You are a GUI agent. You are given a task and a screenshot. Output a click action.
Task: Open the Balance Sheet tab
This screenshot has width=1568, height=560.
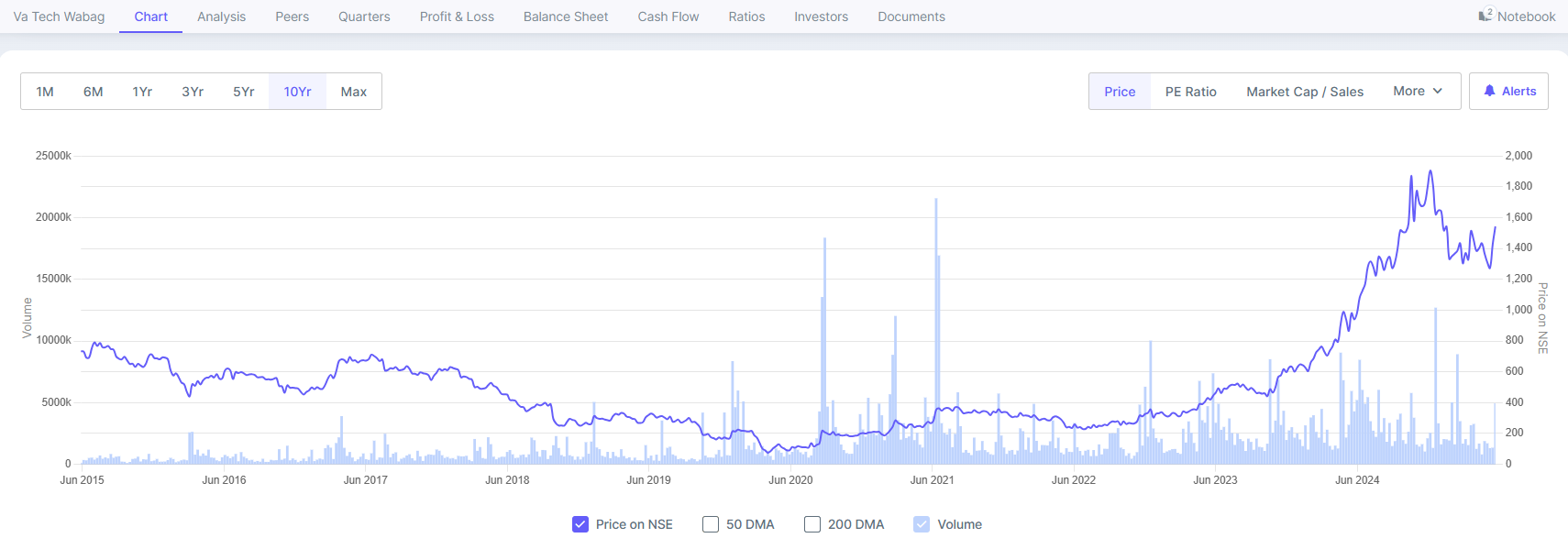point(565,16)
